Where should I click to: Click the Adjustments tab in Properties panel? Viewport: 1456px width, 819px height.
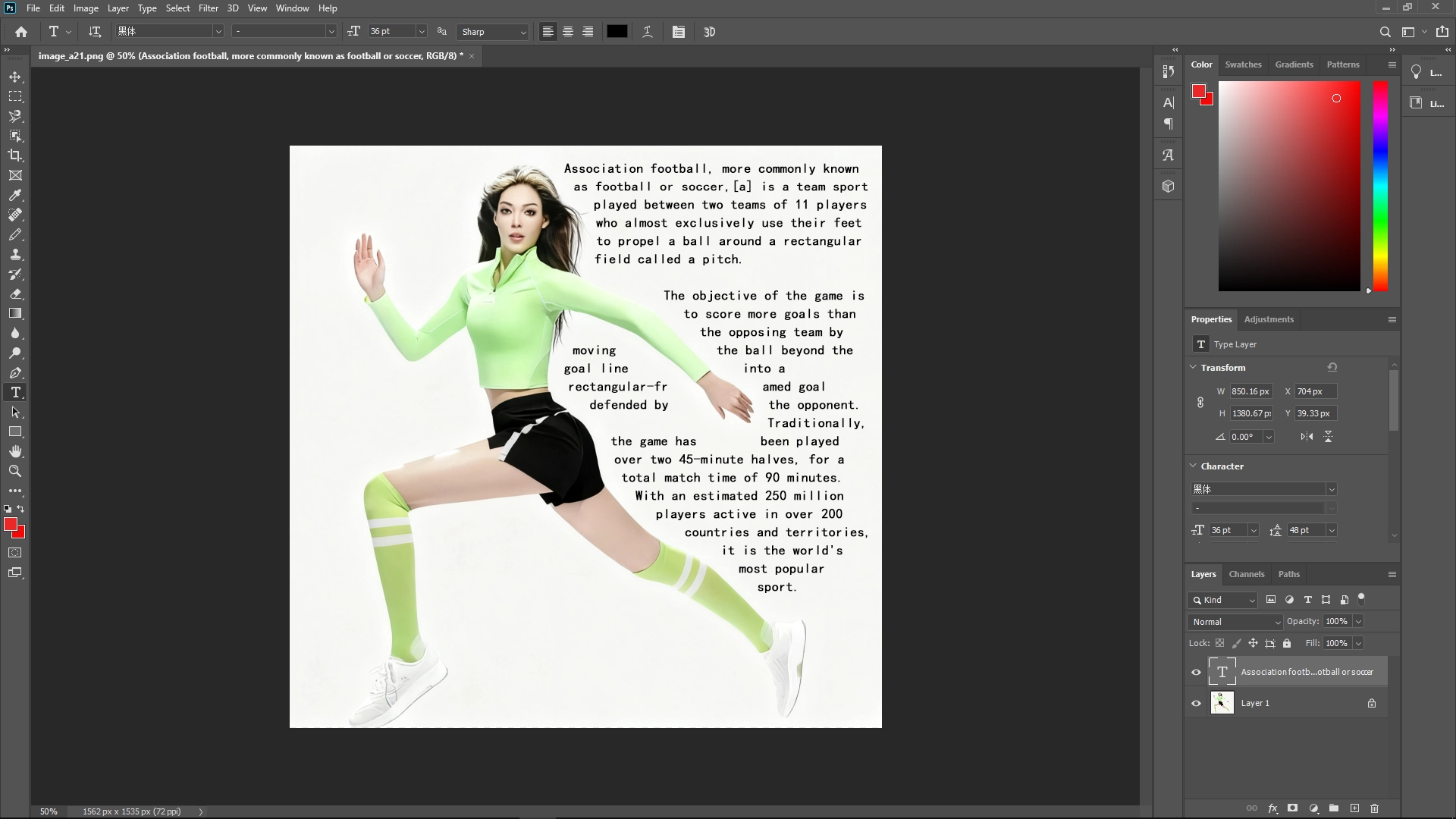coord(1268,319)
